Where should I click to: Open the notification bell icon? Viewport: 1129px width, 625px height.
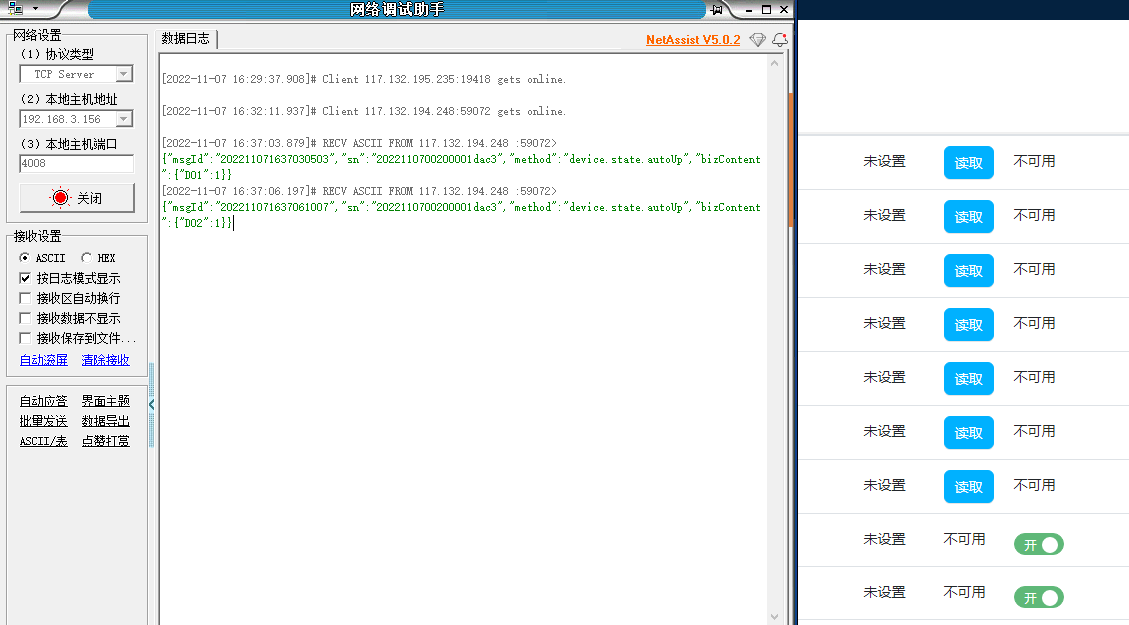point(779,40)
